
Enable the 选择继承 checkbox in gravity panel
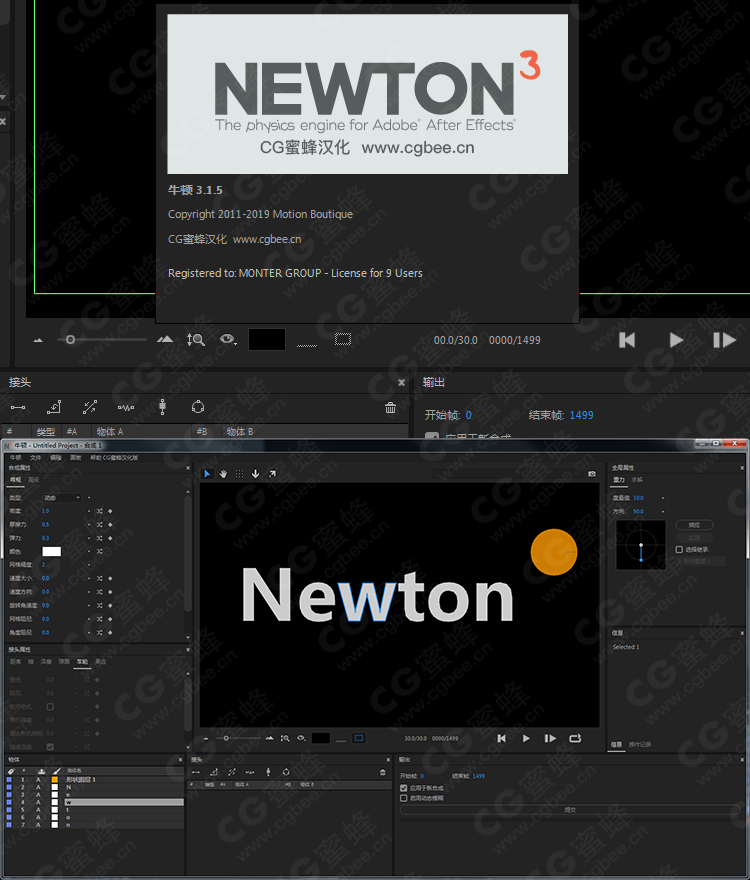(679, 549)
